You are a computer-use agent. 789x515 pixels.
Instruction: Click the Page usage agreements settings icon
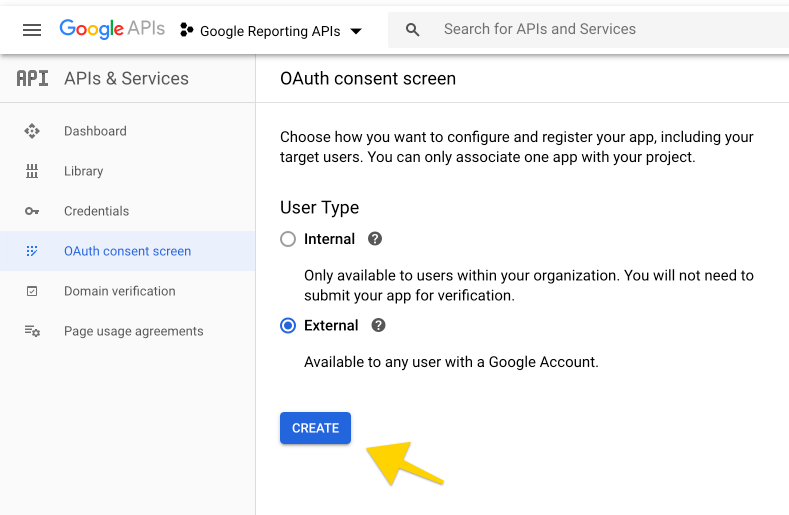point(32,331)
